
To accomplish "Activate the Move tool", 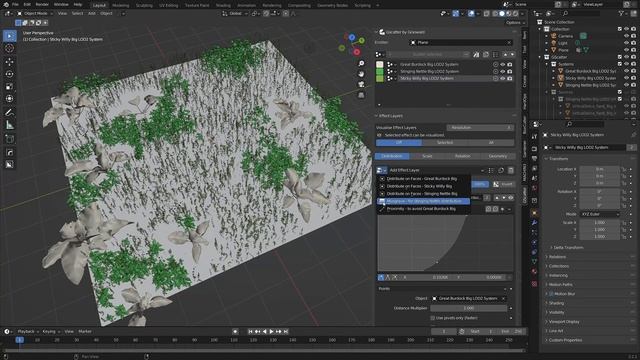I will (10, 62).
